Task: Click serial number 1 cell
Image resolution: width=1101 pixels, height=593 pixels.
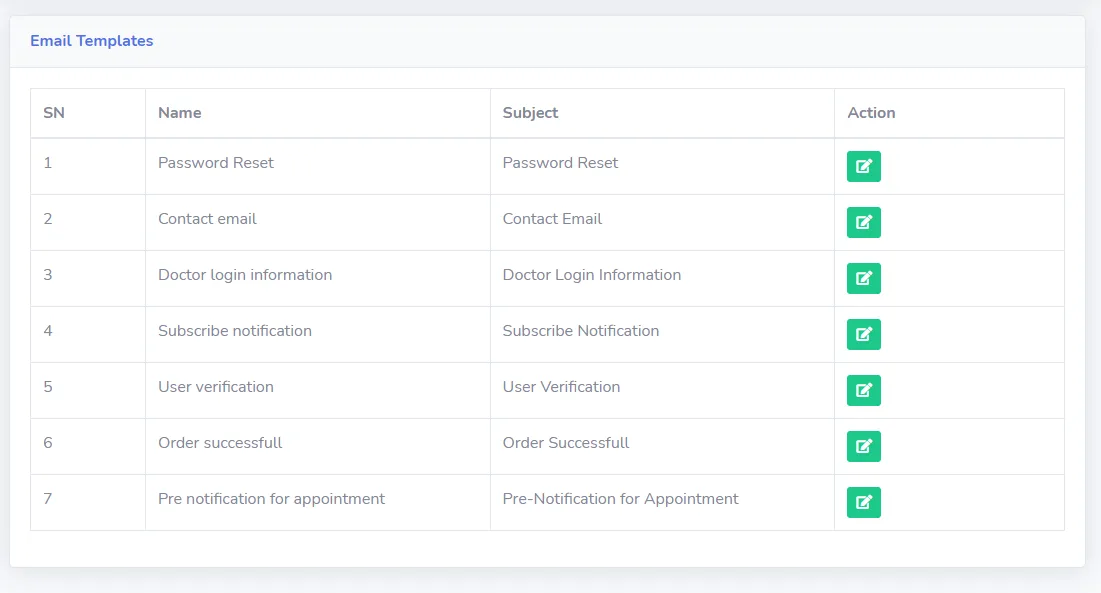Action: [x=88, y=166]
